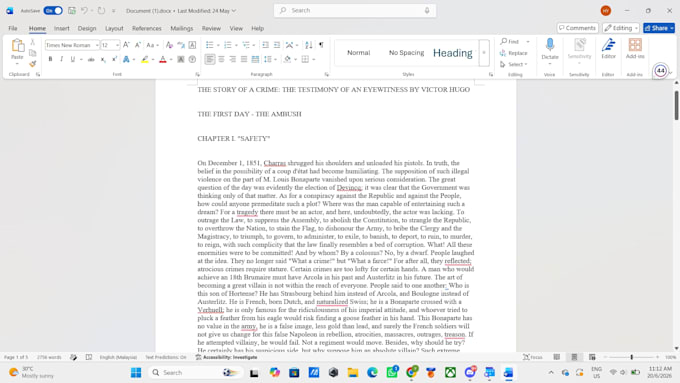Increase font size with grow font icon

[x=126, y=45]
